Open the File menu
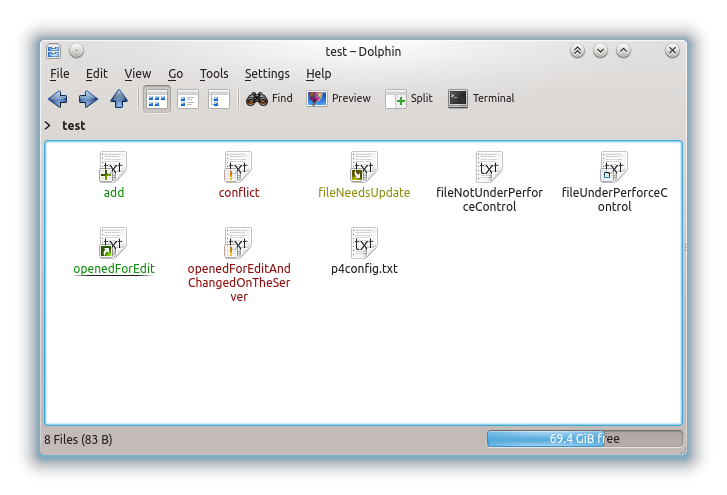Viewport: 727px width, 495px height. click(x=59, y=74)
